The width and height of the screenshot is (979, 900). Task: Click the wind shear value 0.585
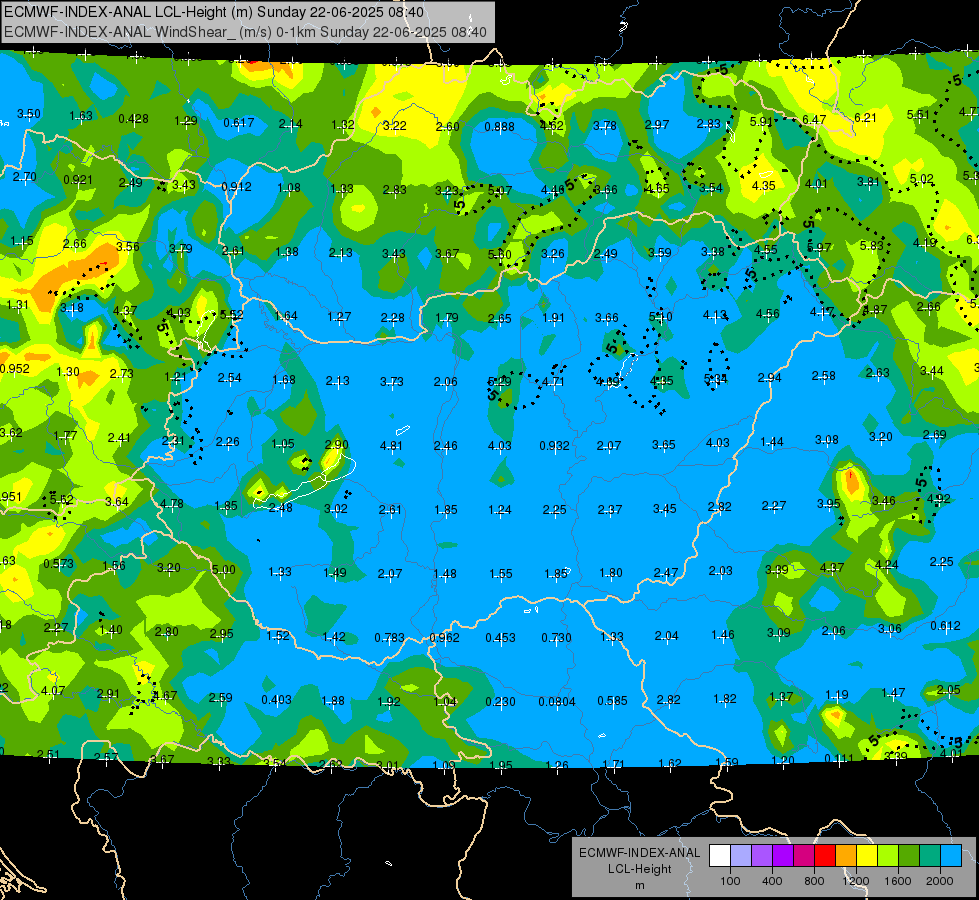click(612, 701)
